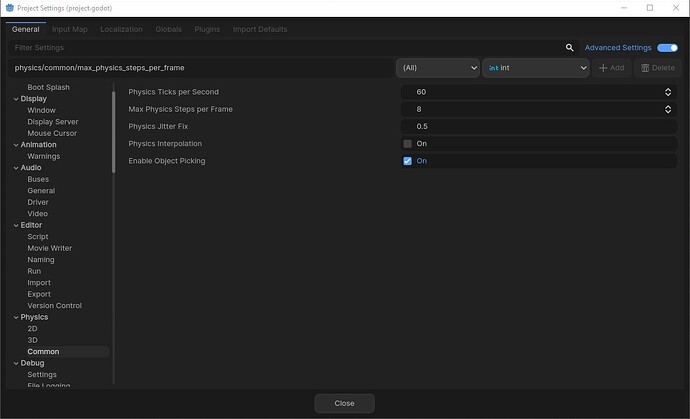This screenshot has height=419, width=690.
Task: Collapse the Editor tree section
Action: click(x=16, y=225)
